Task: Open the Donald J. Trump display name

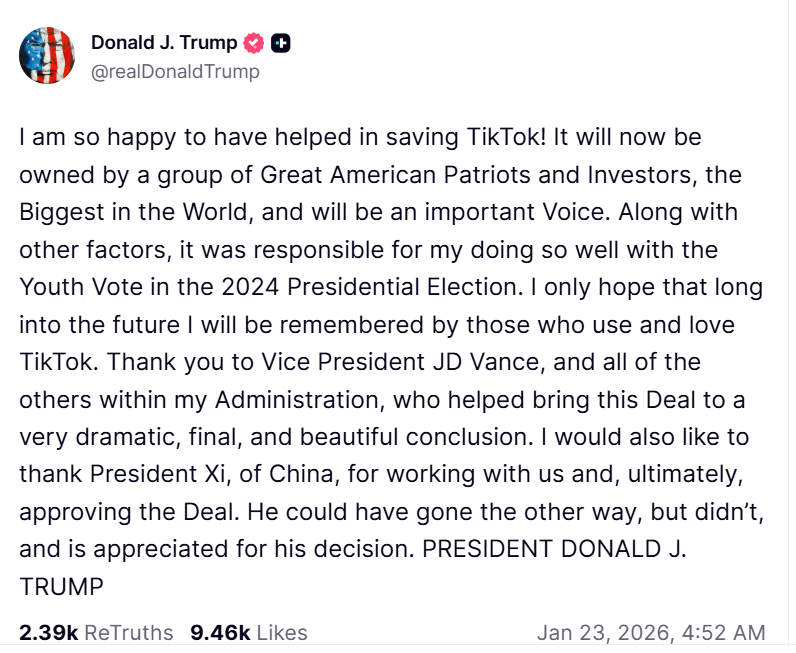Action: pos(164,43)
